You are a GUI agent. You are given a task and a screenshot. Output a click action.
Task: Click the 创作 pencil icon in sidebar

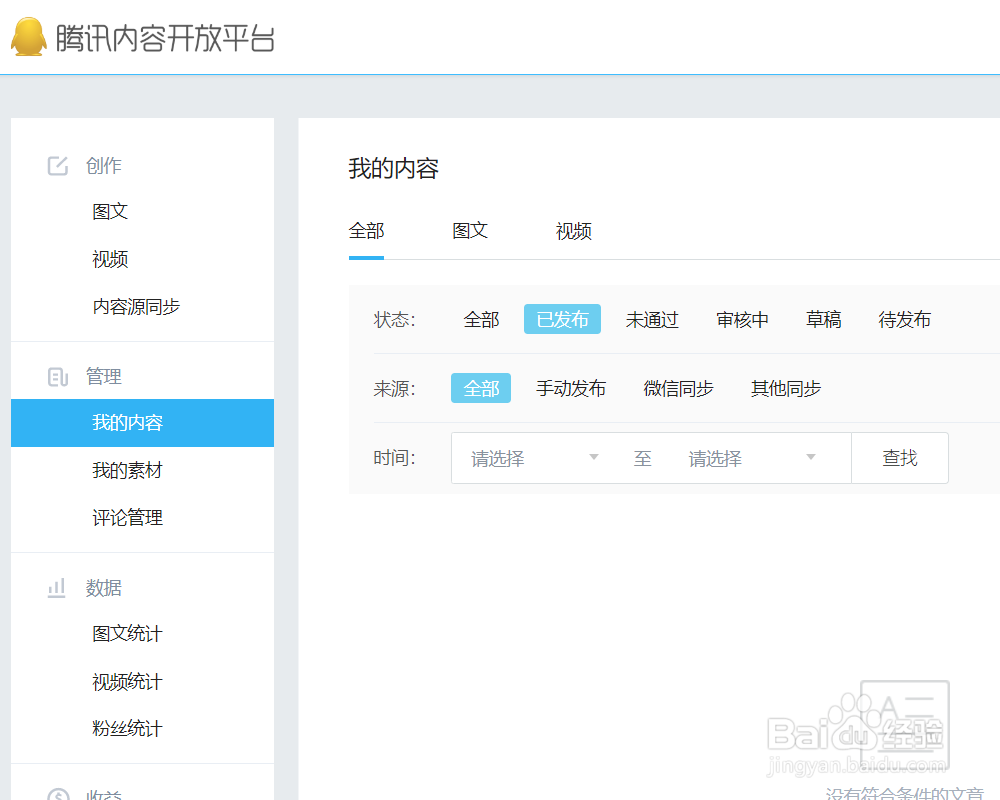57,165
